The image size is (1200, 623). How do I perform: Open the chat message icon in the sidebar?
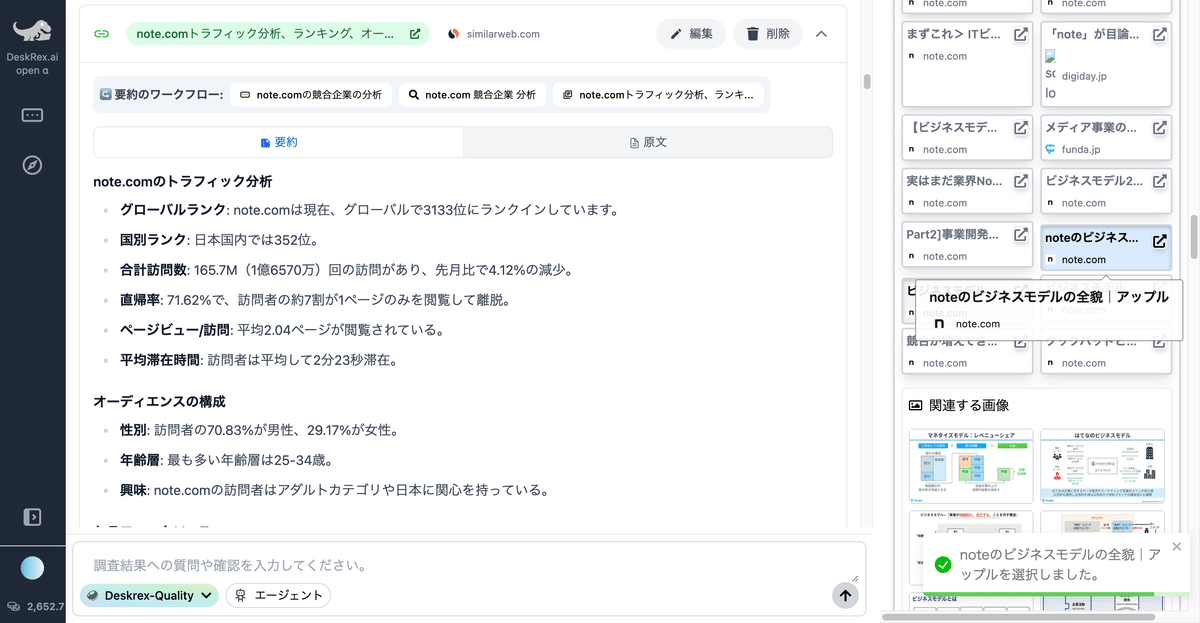pyautogui.click(x=32, y=115)
